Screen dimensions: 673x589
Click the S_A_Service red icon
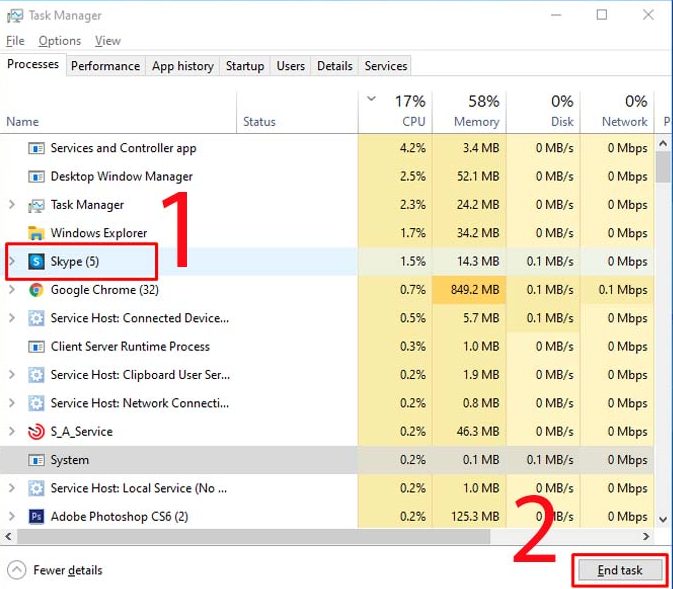coord(37,432)
